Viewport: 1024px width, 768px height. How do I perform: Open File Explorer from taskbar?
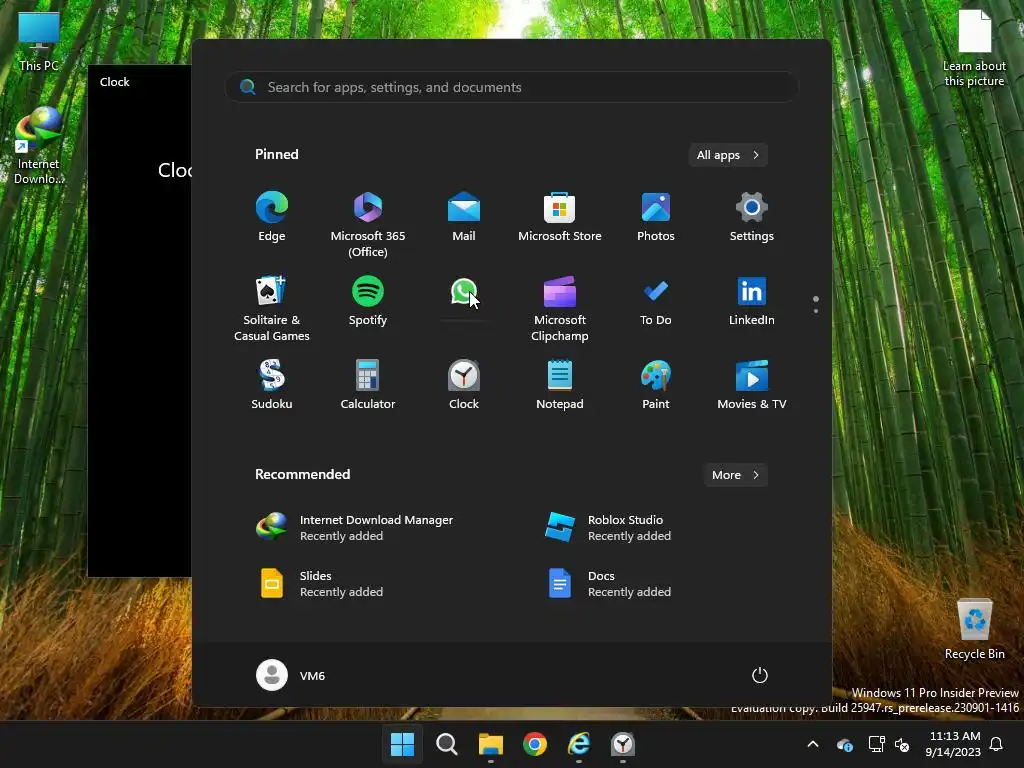[x=490, y=744]
